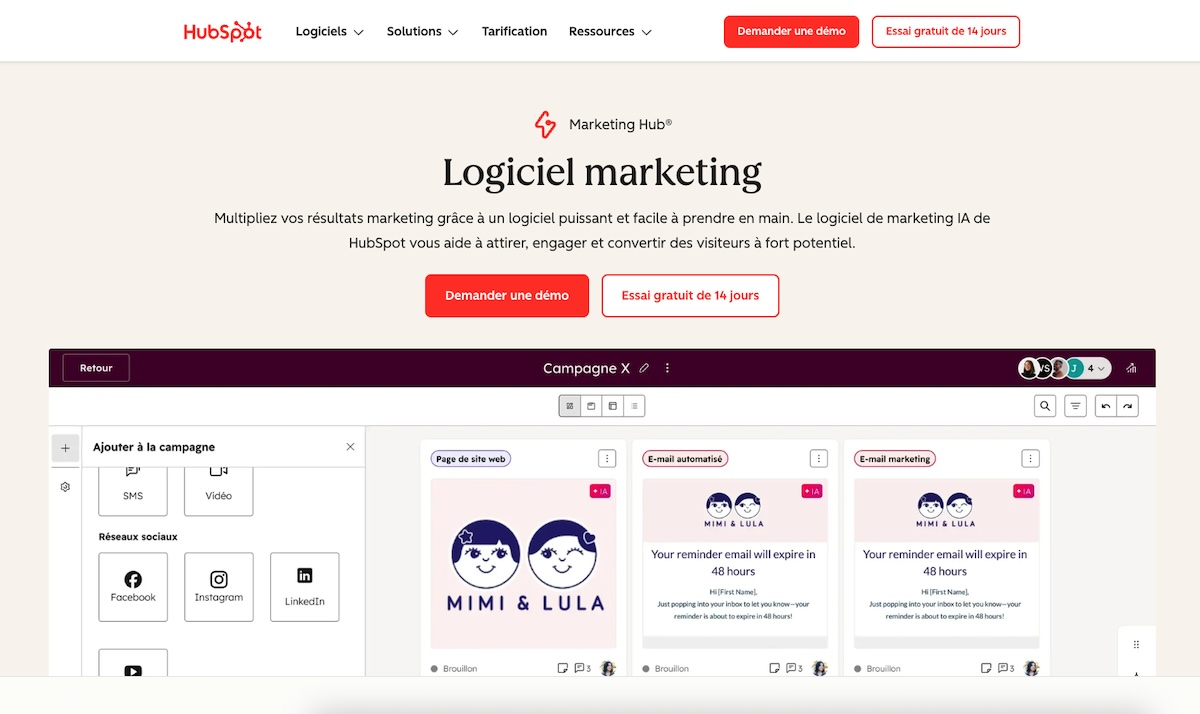Open E-mail automatisé preview thumbnail

point(735,563)
